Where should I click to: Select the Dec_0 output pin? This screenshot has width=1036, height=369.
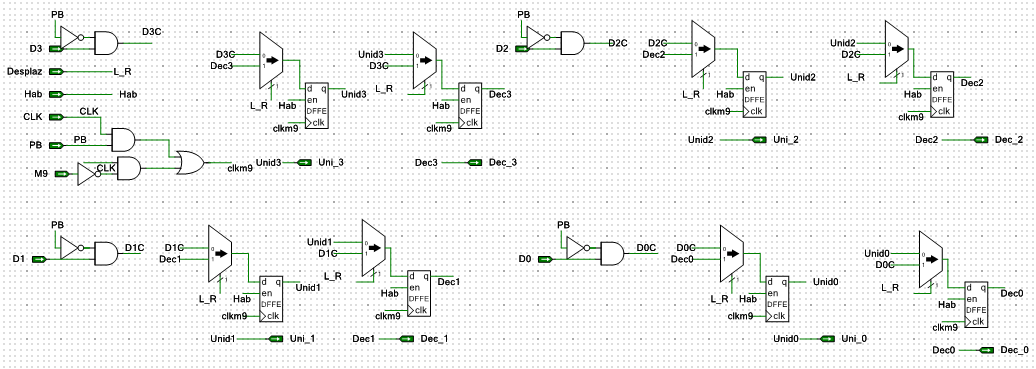pos(987,350)
